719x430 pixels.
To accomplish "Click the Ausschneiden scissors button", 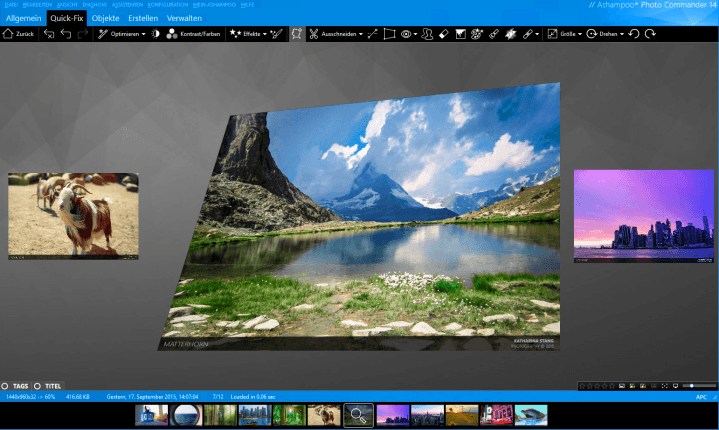I will click(333, 34).
